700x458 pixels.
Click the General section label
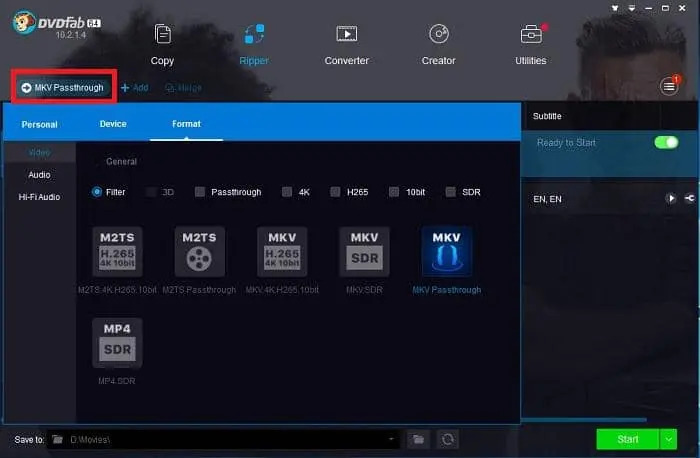[121, 162]
